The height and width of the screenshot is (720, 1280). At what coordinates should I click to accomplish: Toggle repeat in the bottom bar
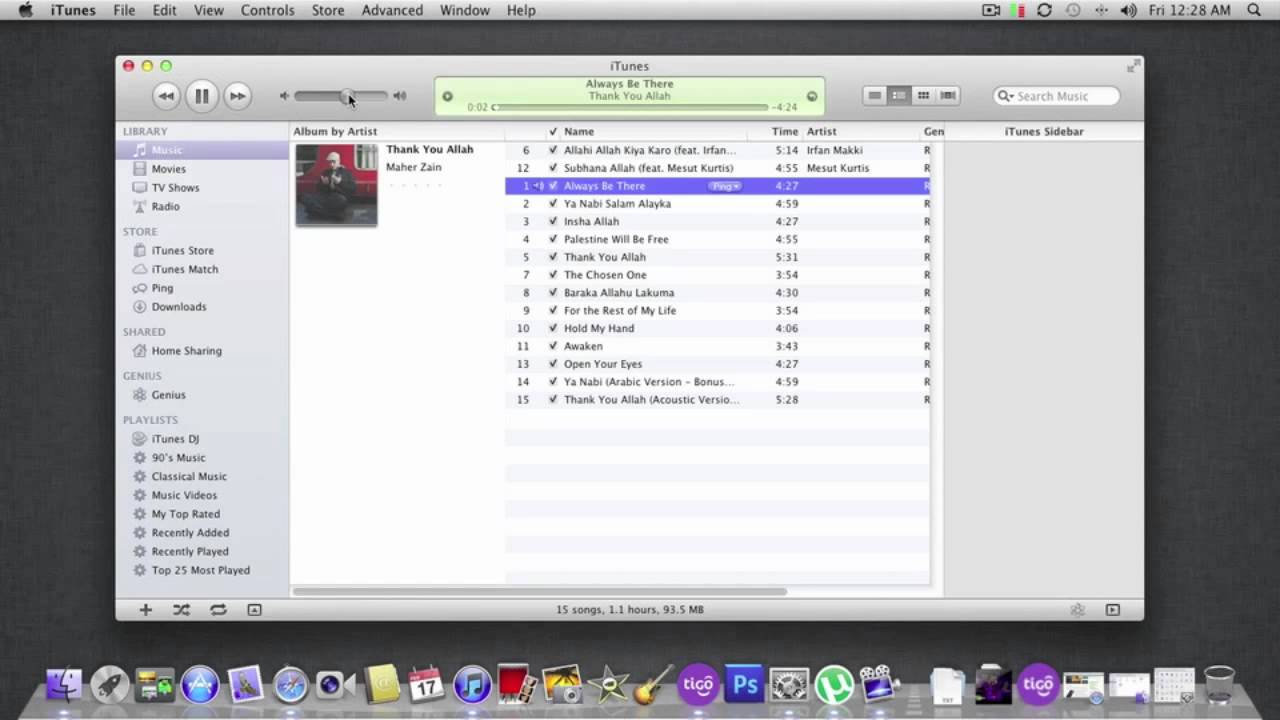(218, 609)
